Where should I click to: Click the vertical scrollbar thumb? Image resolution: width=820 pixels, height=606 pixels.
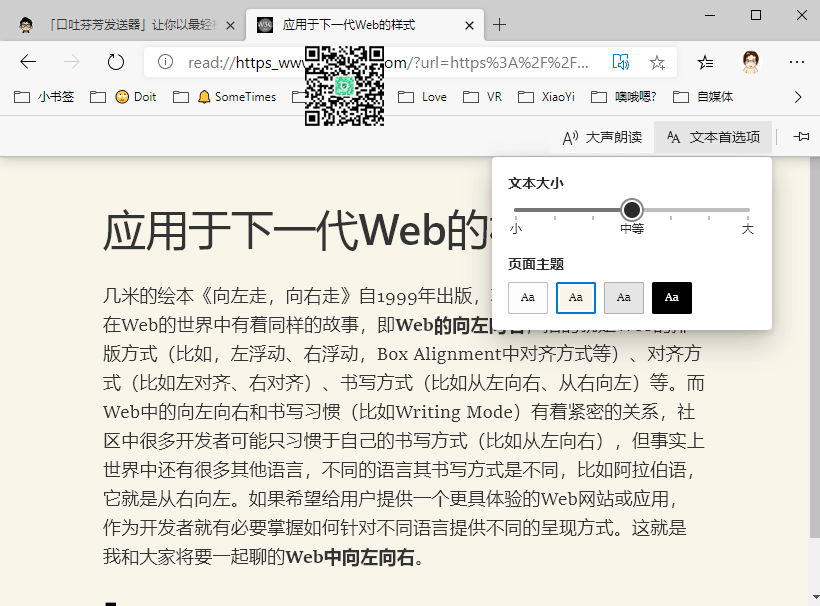pos(815,347)
